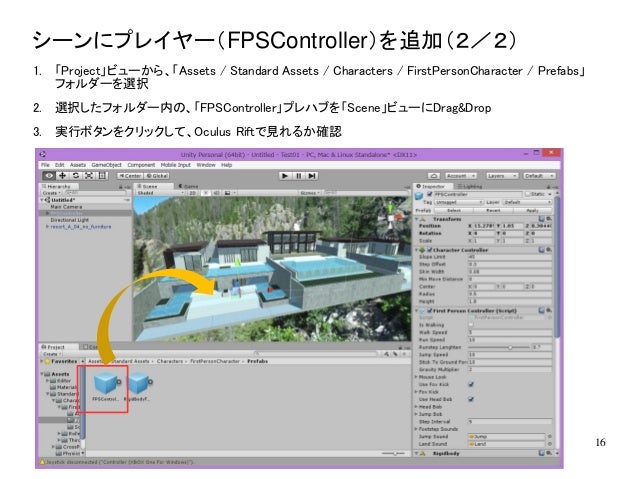Open Transform component gear menu
Viewport: 638px width, 479px height.
point(549,219)
